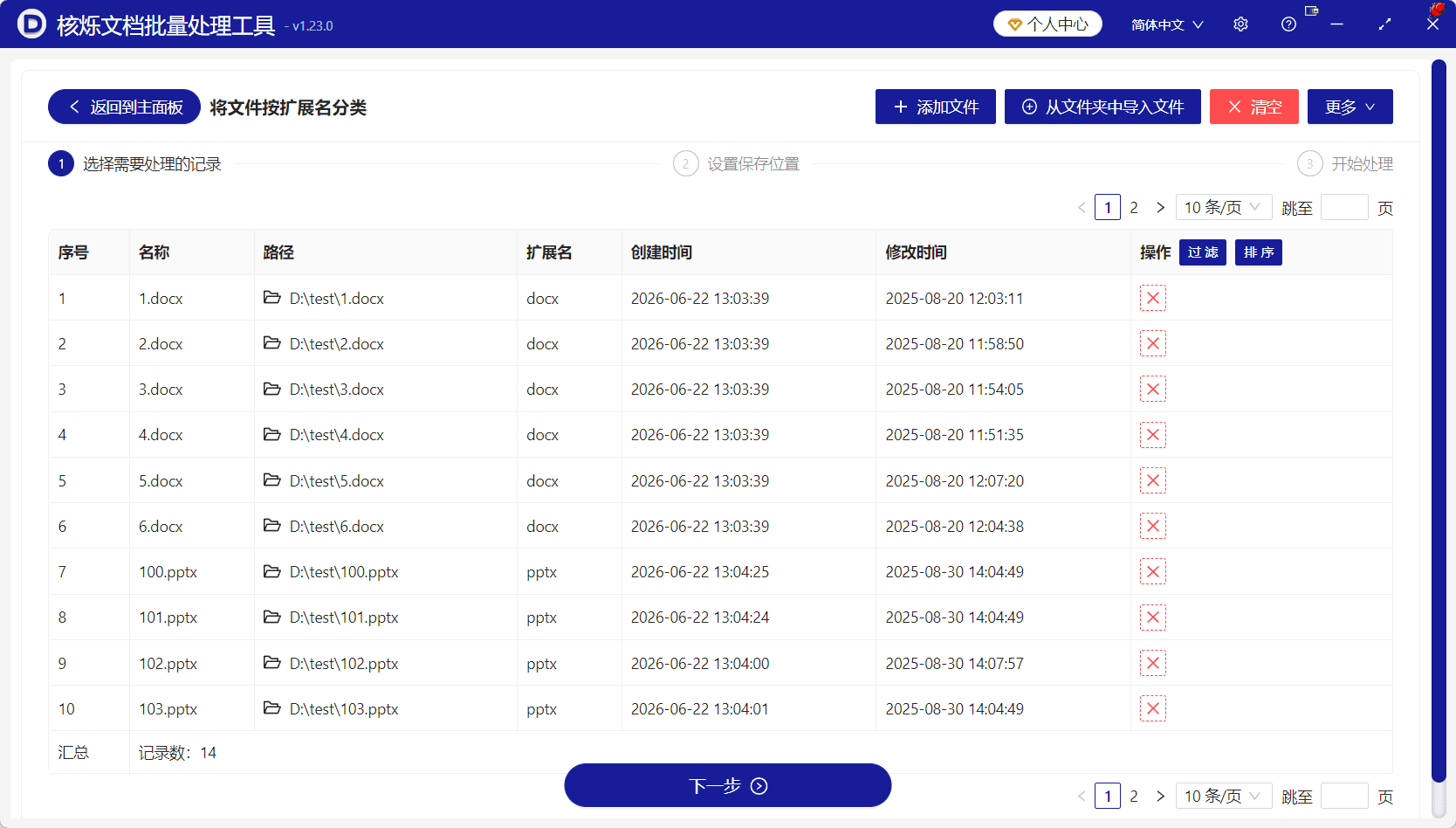Delete the 101.pptx row

(1152, 618)
